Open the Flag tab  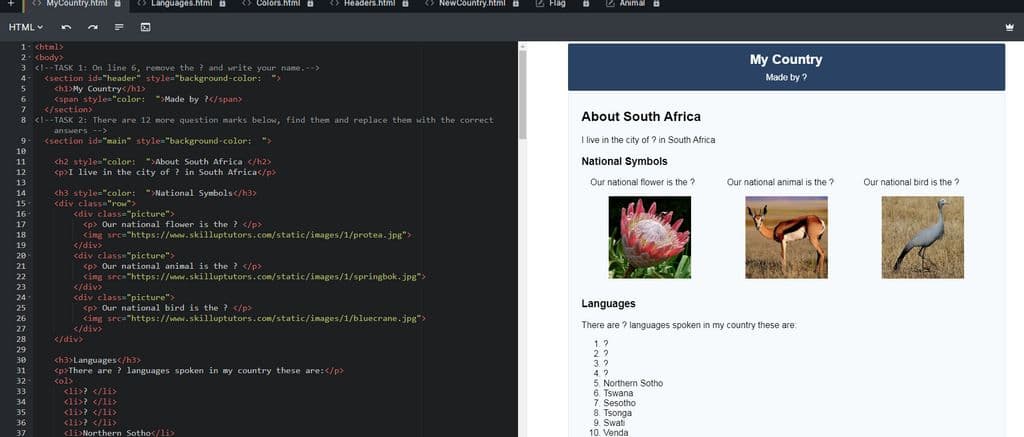556,4
